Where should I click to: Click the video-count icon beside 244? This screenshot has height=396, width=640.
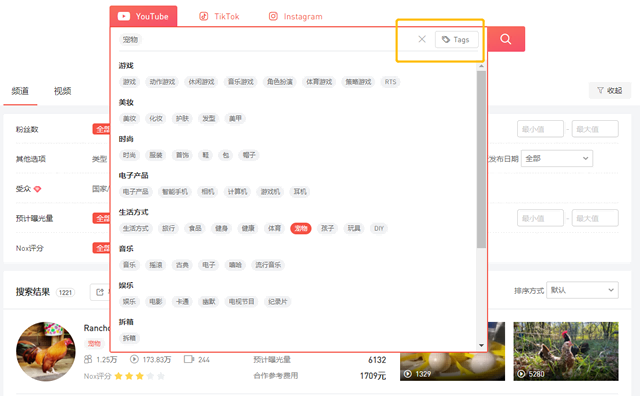(x=189, y=359)
